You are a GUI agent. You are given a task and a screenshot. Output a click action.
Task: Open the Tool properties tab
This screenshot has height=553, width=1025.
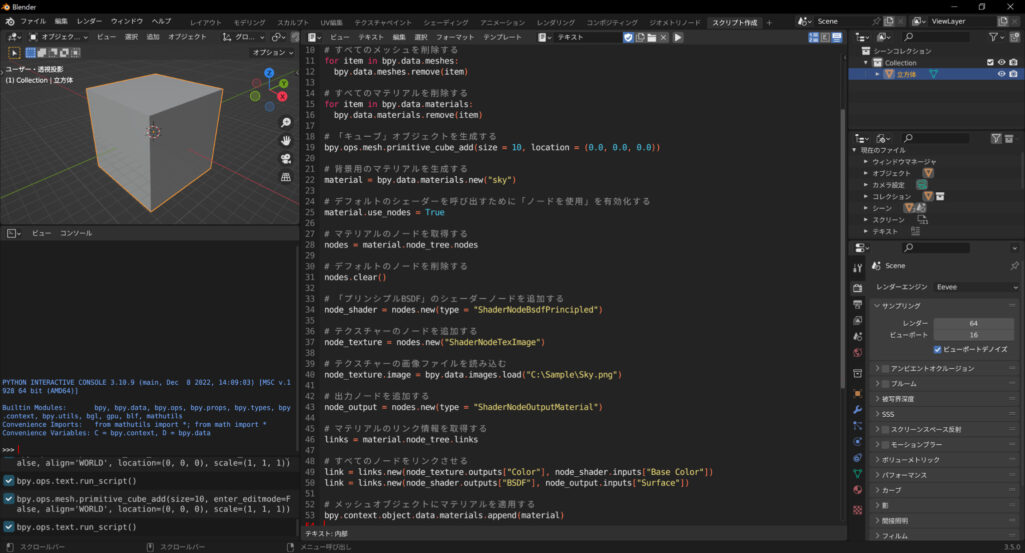click(x=858, y=269)
